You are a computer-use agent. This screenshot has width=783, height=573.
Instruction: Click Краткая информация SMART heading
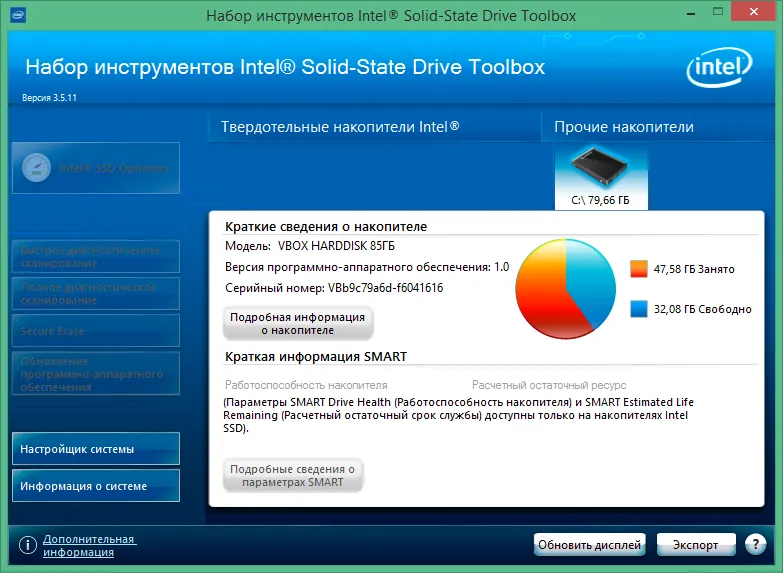tap(316, 357)
